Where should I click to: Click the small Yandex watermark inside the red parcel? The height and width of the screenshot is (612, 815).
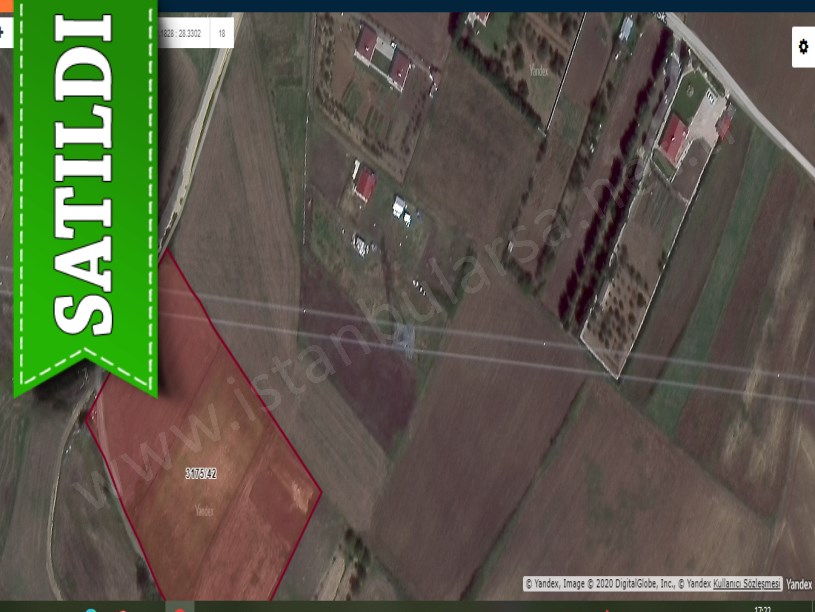click(x=204, y=510)
